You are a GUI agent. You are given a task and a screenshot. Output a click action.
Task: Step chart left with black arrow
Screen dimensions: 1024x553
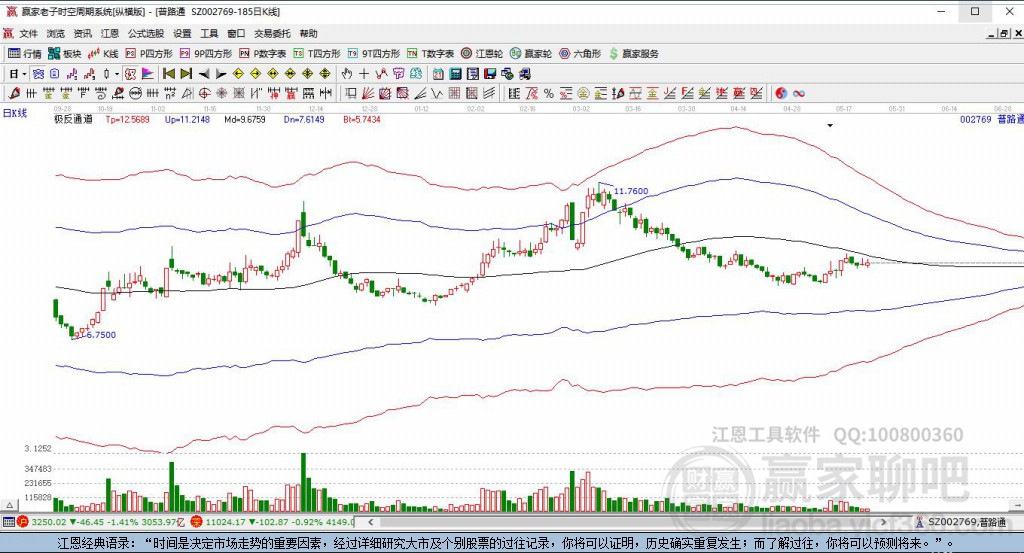(x=204, y=74)
